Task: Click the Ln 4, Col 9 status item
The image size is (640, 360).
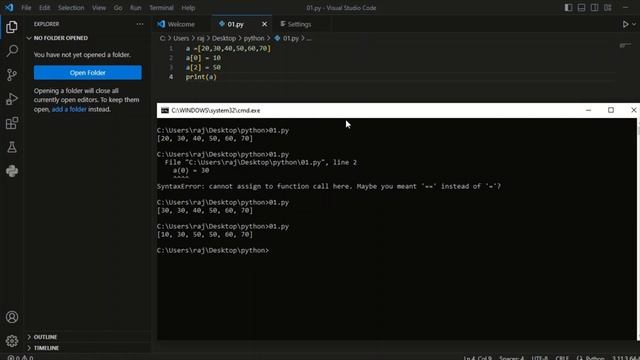Action: [x=478, y=358]
